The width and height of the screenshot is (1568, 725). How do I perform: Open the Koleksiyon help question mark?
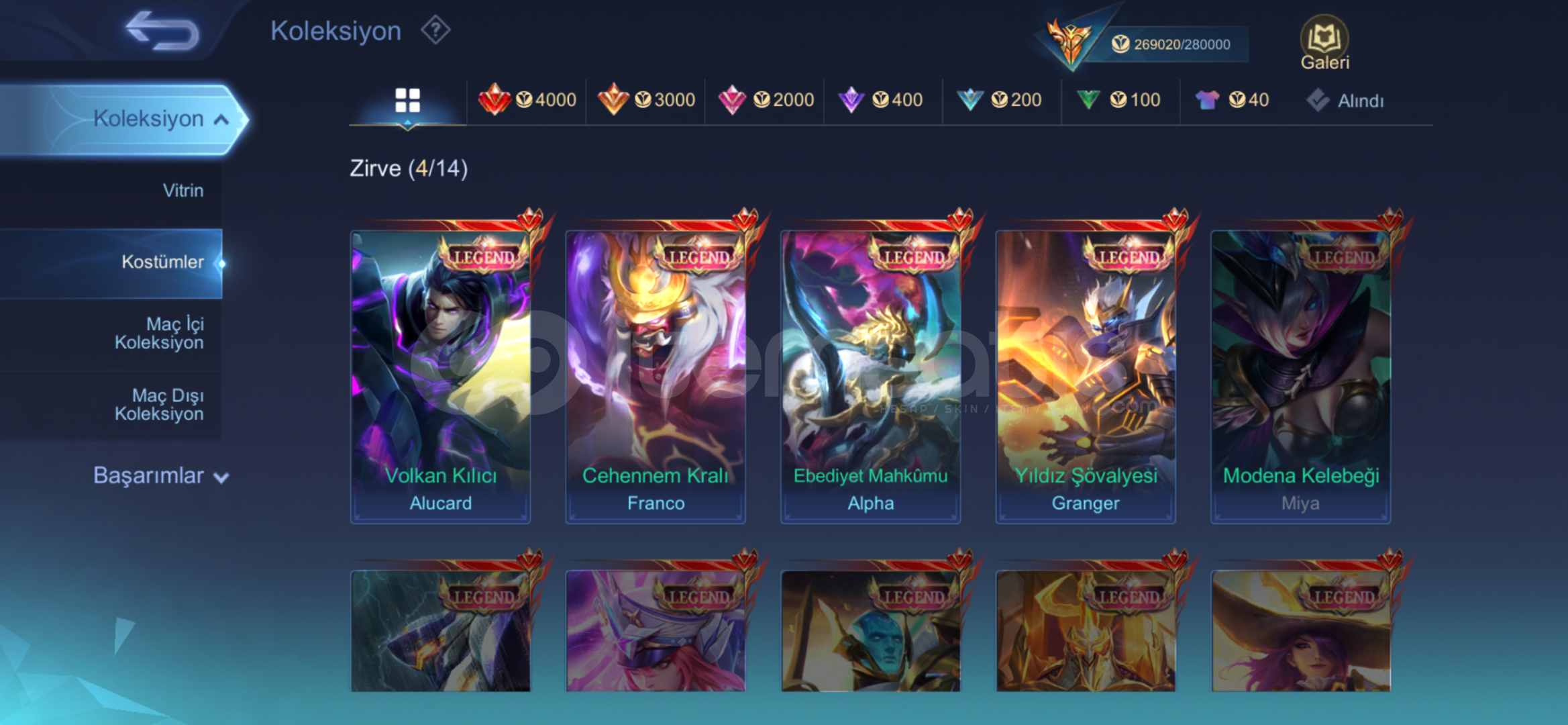tap(435, 30)
